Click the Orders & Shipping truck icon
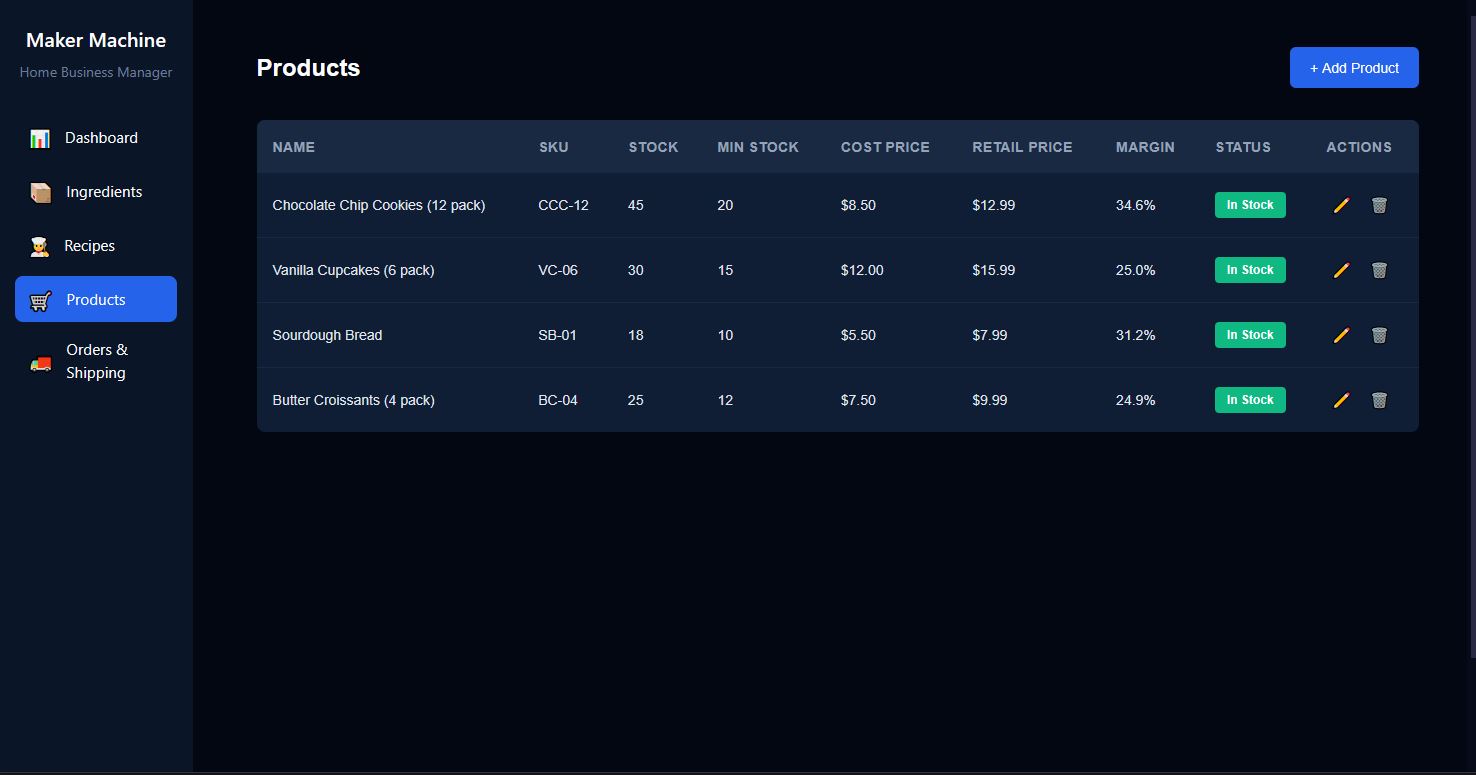 [x=41, y=363]
